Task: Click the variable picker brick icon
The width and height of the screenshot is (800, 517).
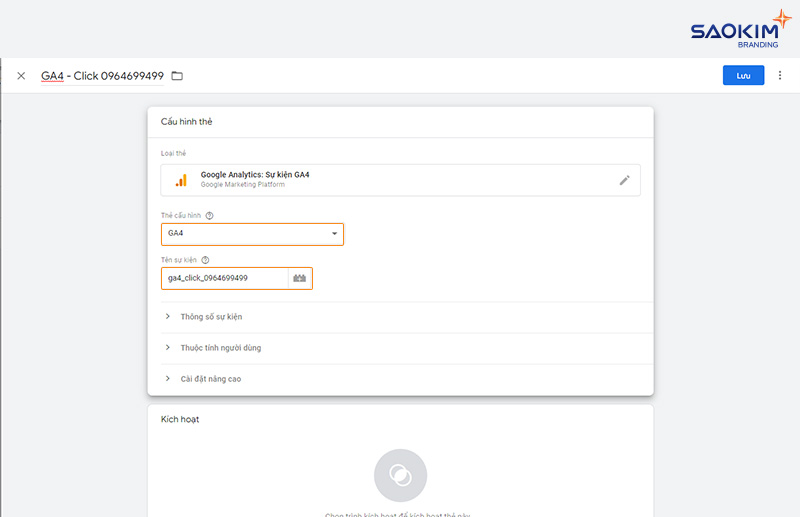Action: 299,278
